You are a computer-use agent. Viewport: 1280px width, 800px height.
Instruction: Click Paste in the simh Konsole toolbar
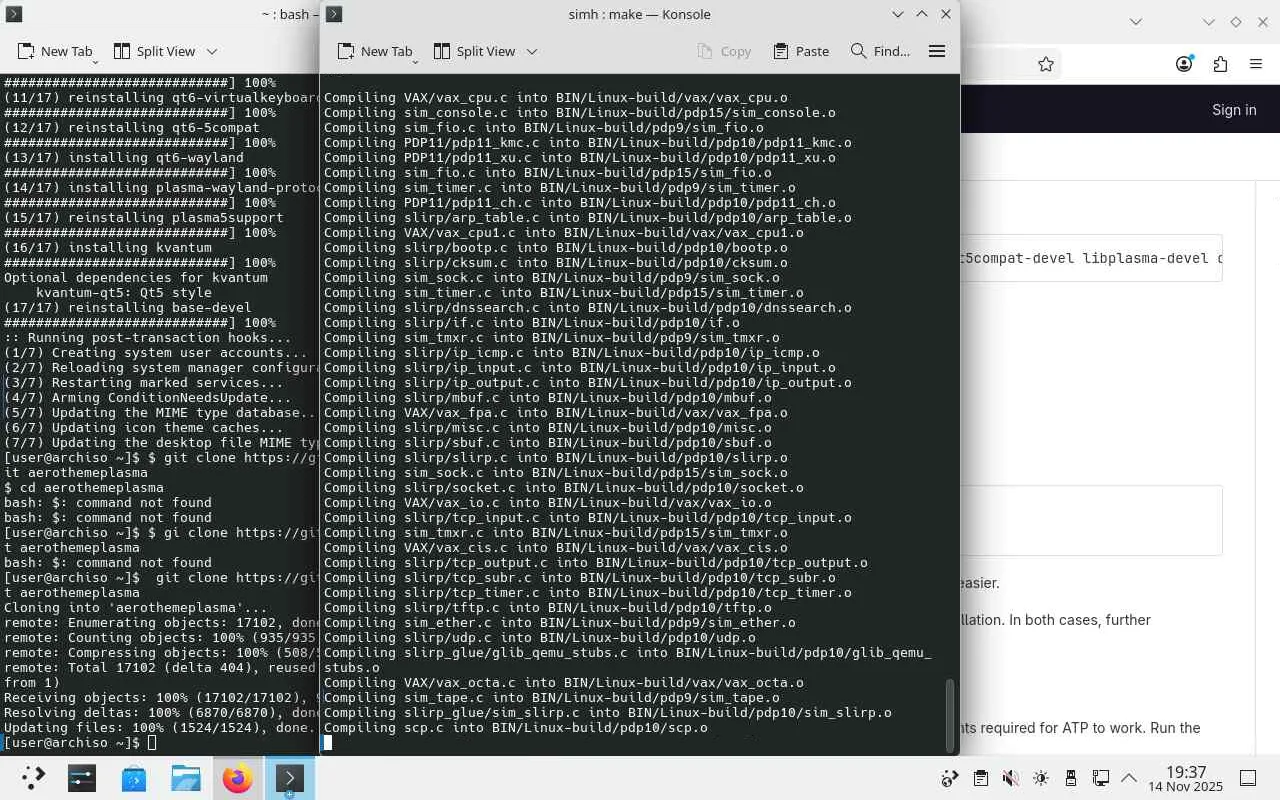coord(801,51)
